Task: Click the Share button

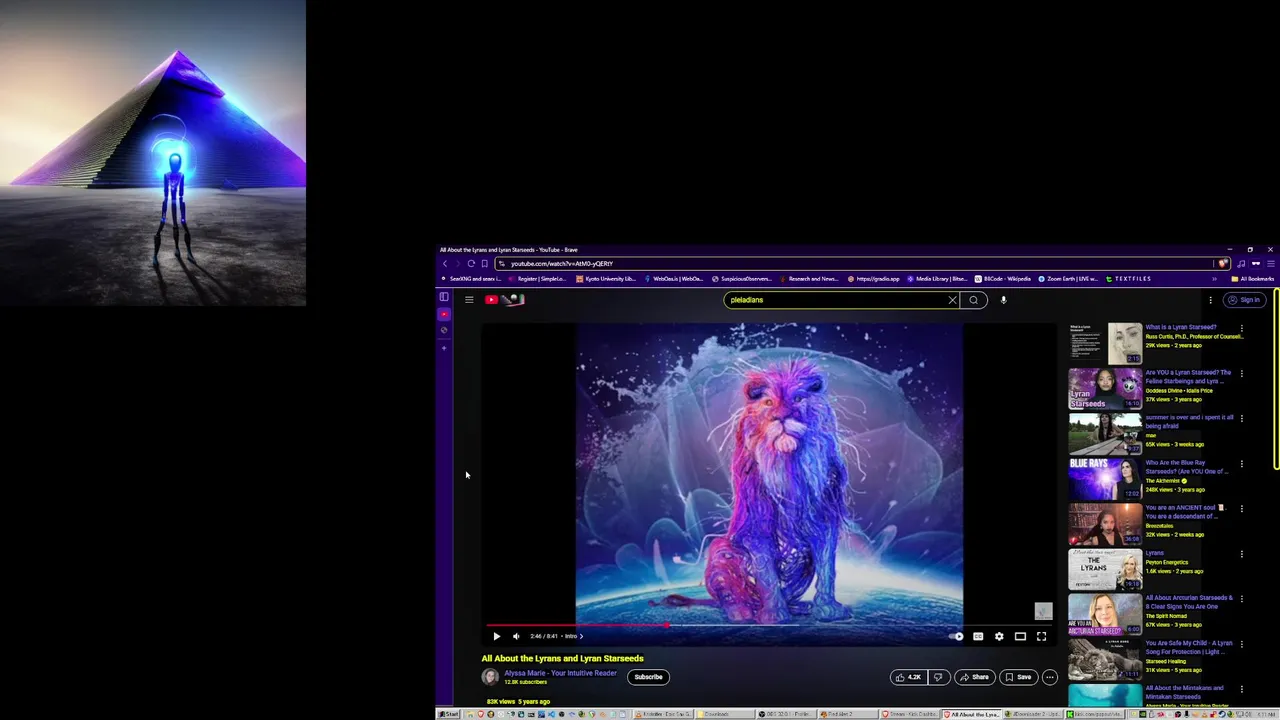Action: (975, 677)
